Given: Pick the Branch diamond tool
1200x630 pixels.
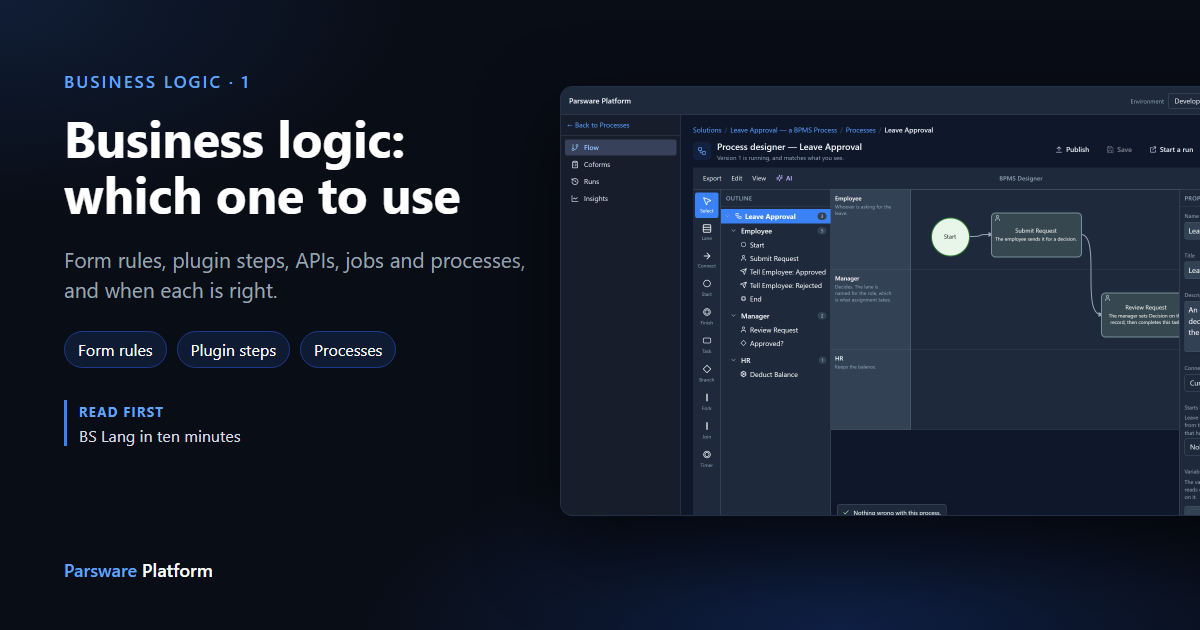Looking at the screenshot, I should click(x=707, y=373).
